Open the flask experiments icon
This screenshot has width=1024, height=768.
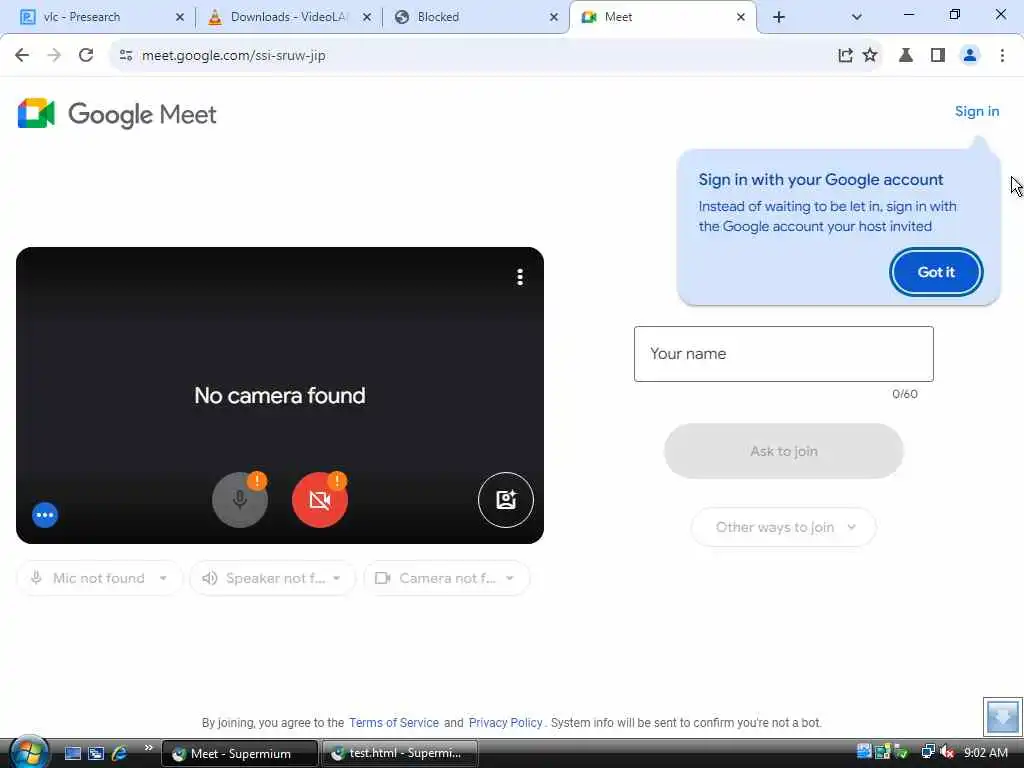(x=906, y=56)
